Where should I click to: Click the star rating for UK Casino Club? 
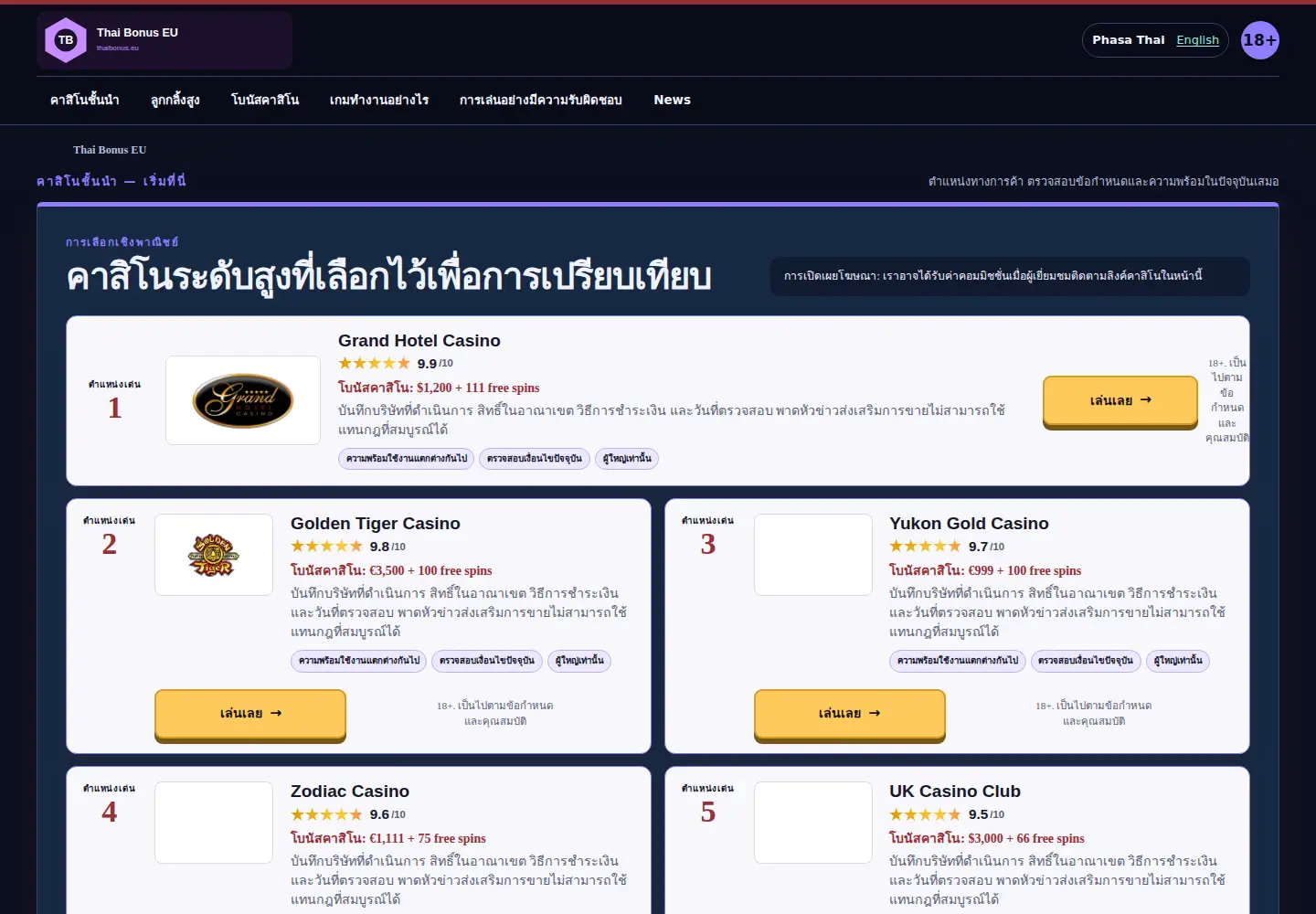pyautogui.click(x=925, y=814)
